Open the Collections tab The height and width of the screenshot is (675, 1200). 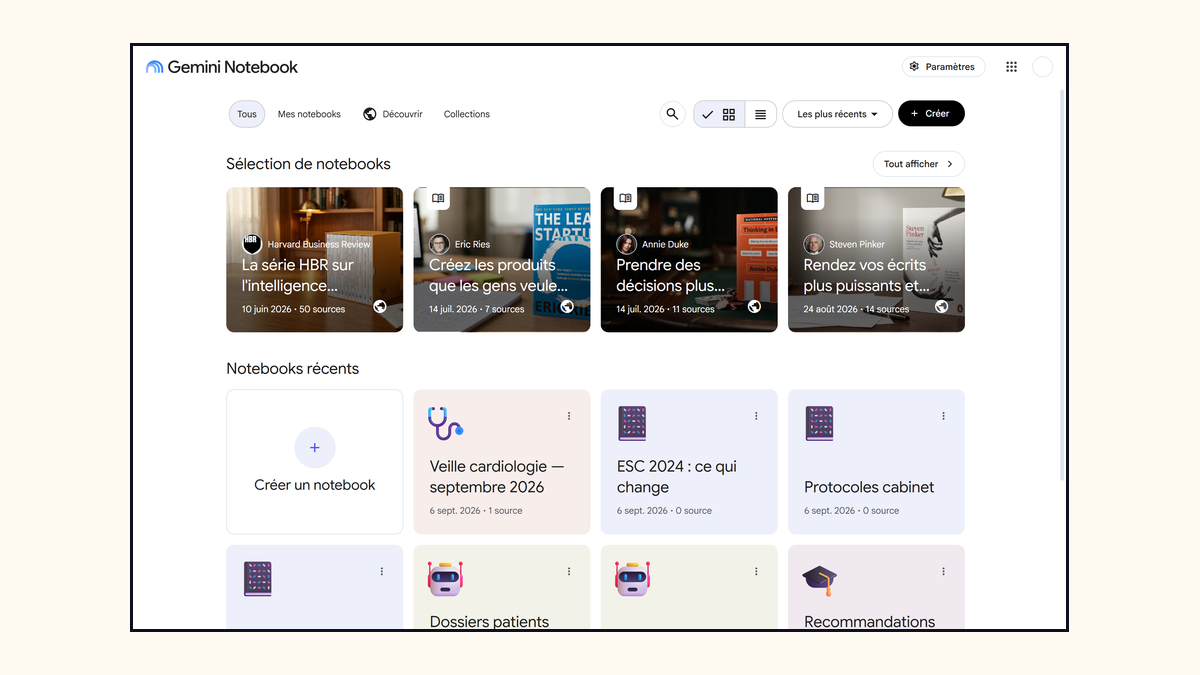[x=467, y=114]
